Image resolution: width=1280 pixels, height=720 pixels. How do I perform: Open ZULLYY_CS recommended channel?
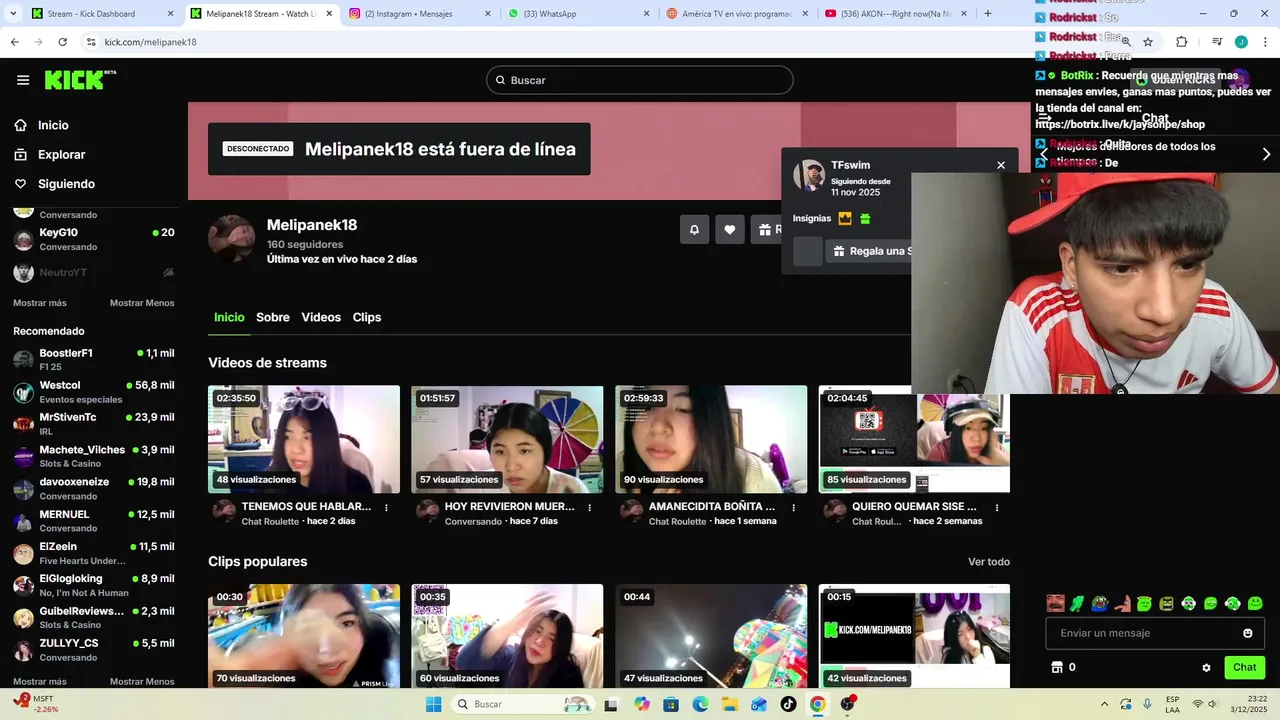click(x=94, y=650)
